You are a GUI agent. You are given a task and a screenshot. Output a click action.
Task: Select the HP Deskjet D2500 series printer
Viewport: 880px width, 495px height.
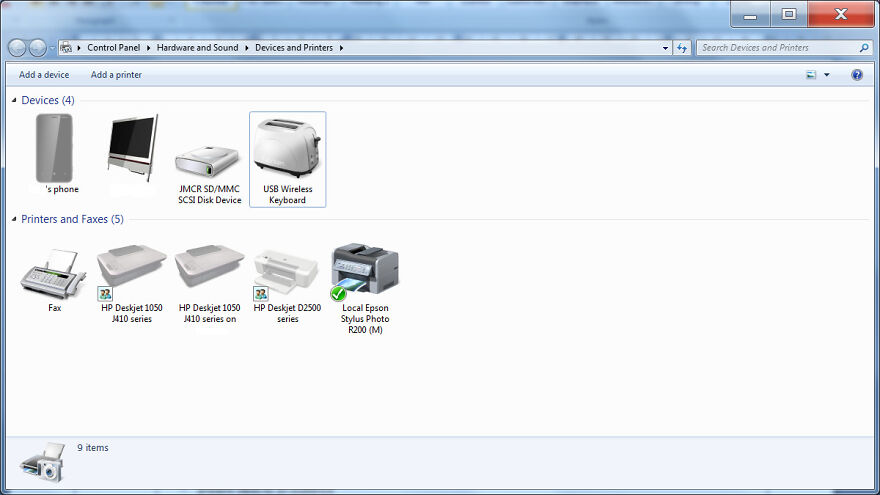(x=287, y=274)
